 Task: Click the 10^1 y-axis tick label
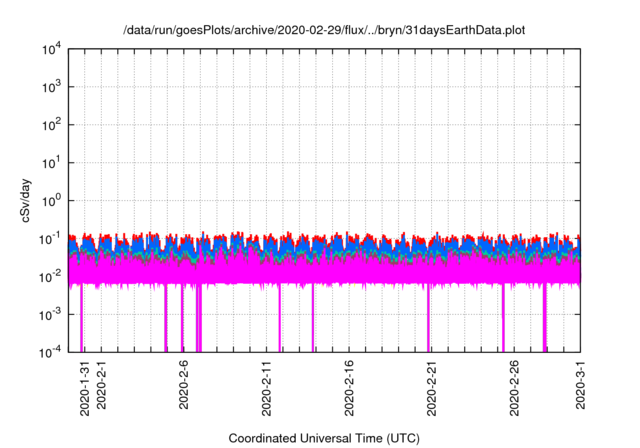(x=52, y=163)
